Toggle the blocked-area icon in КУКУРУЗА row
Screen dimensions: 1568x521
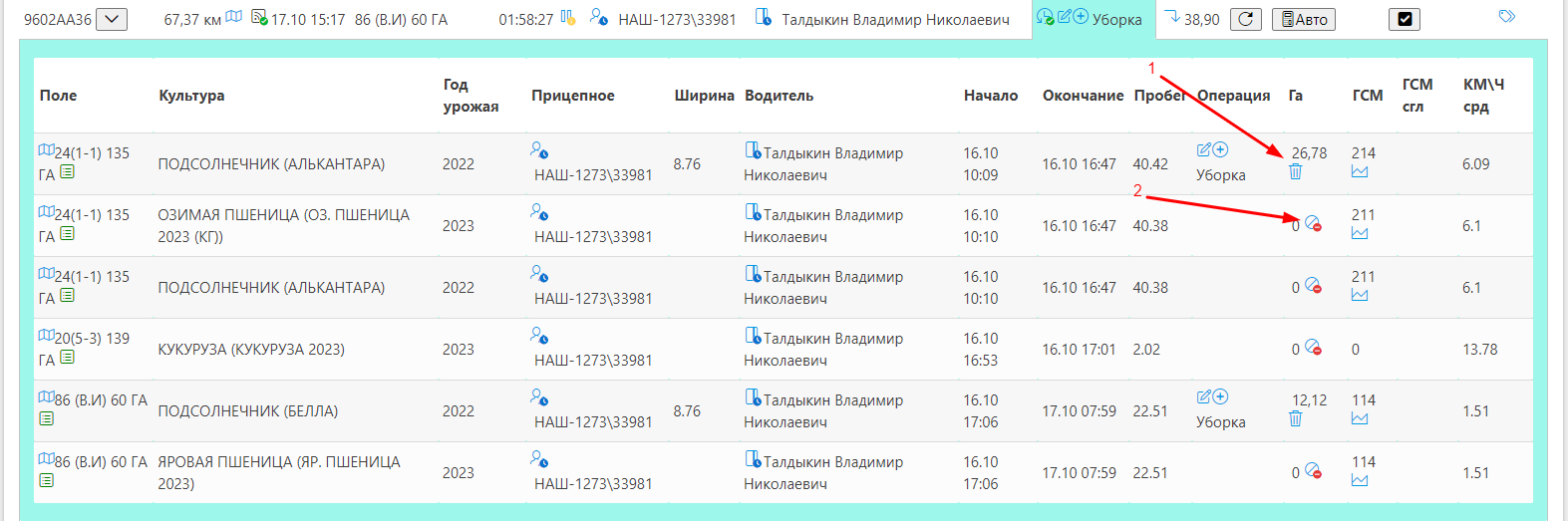pos(1313,348)
